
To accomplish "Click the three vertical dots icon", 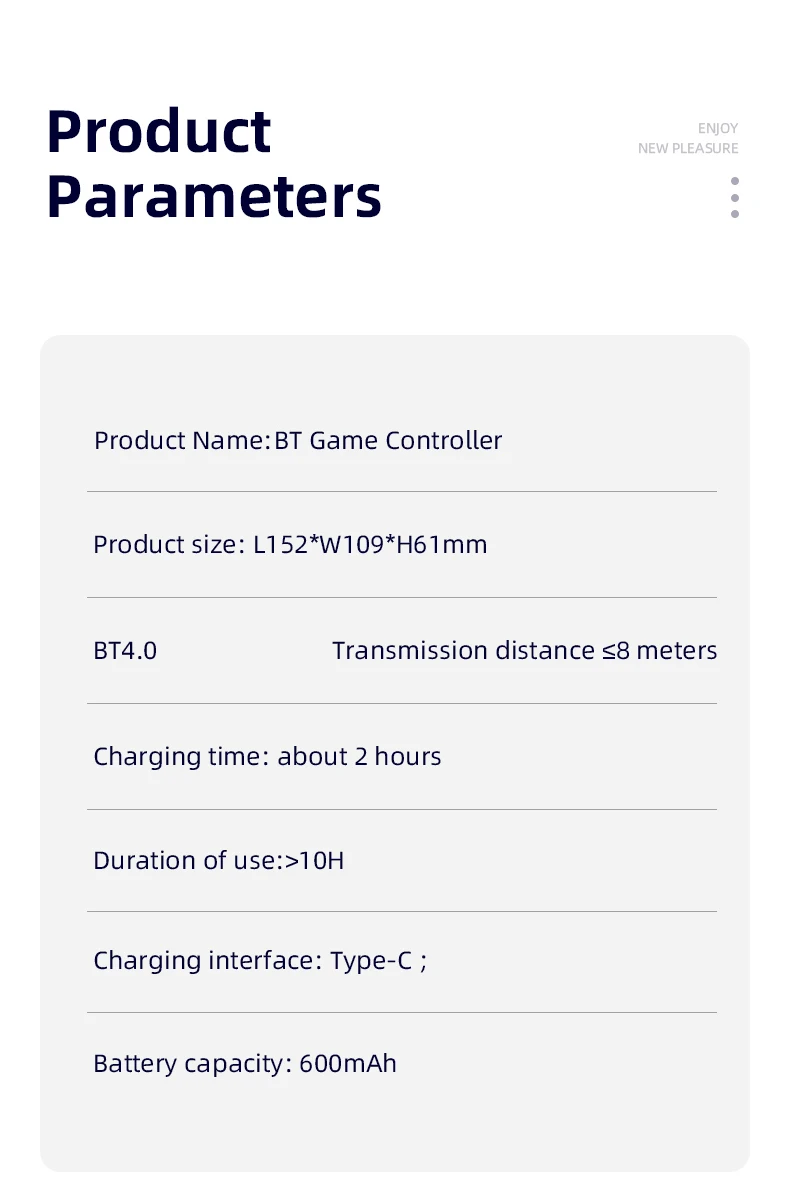I will [735, 198].
